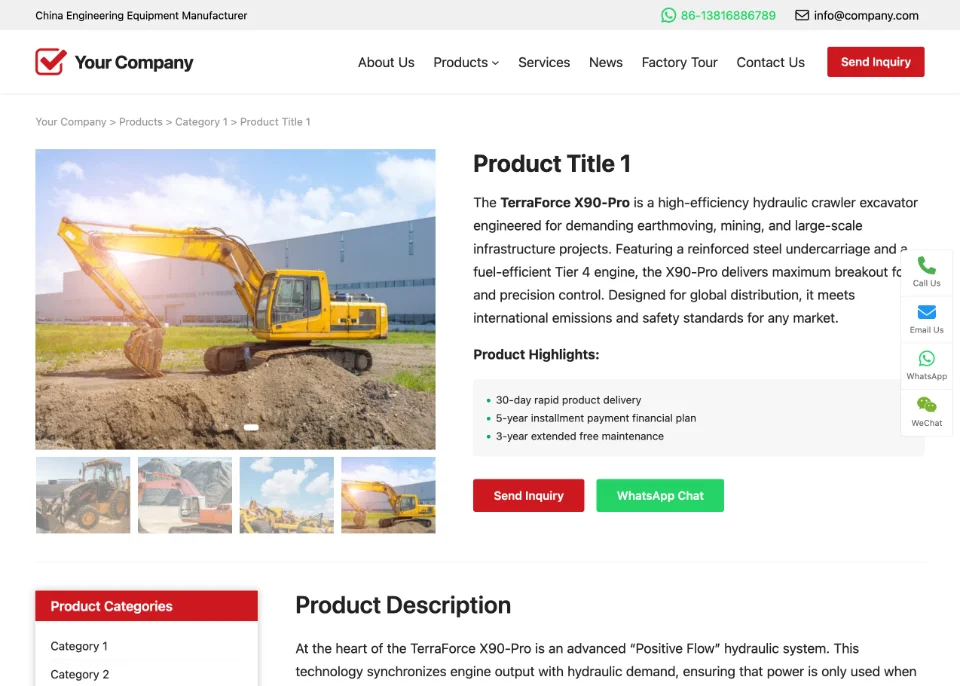Expand the Products dropdown chevron
The width and height of the screenshot is (960, 686).
495,63
